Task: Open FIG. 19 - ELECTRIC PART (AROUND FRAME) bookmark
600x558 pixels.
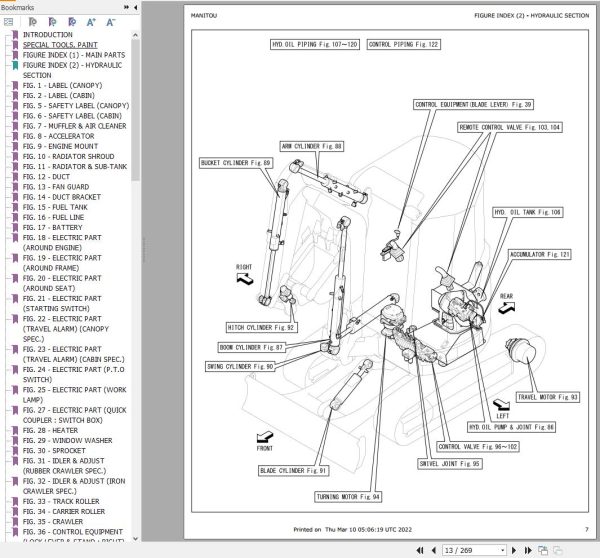Action: coord(62,263)
